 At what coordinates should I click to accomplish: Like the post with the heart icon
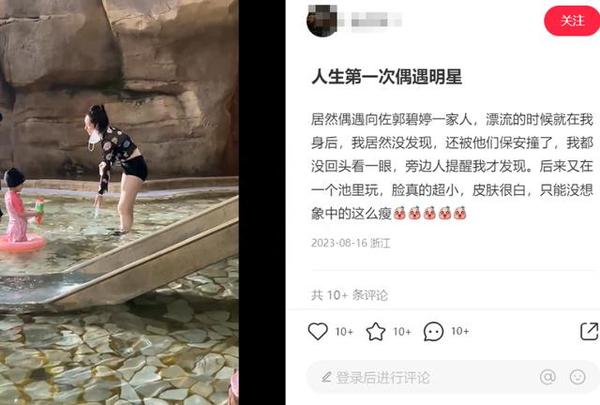pyautogui.click(x=318, y=332)
